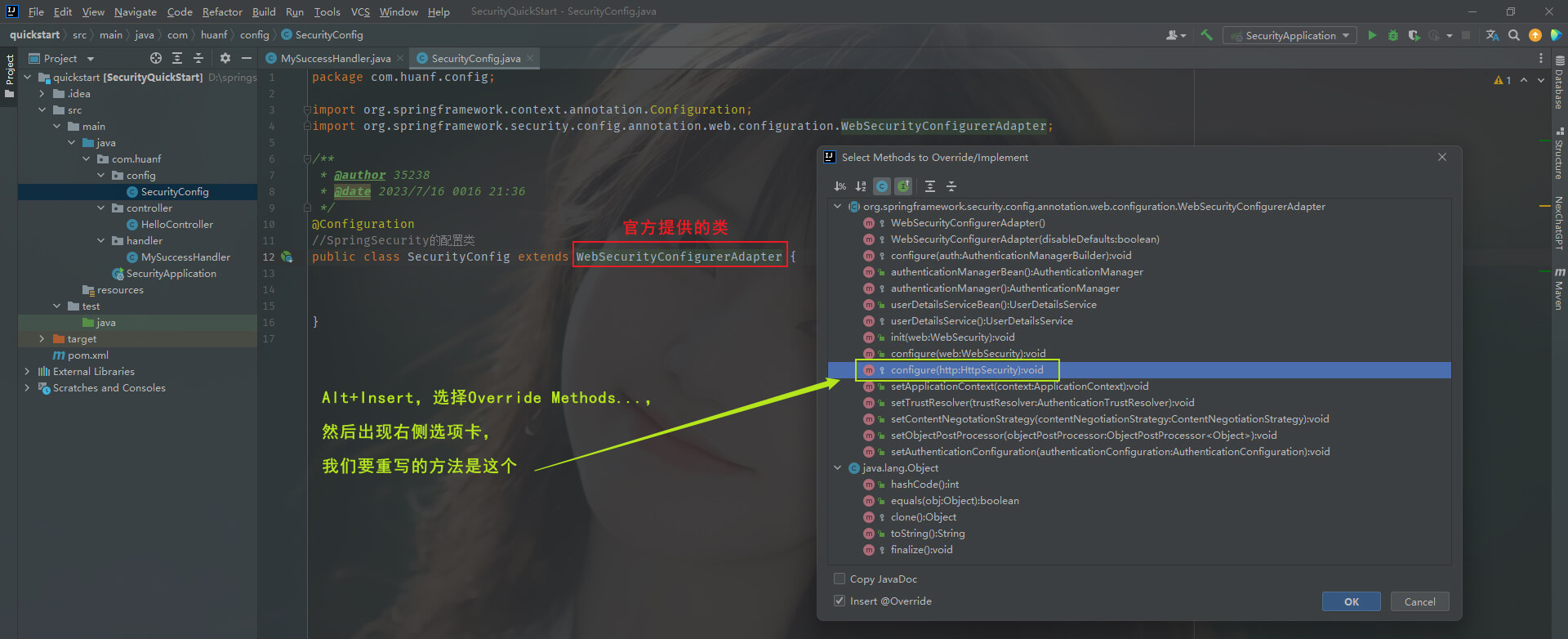Screen dimensions: 1568x639
Task: Uncheck the Insert @Override checkbox
Action: 840,601
